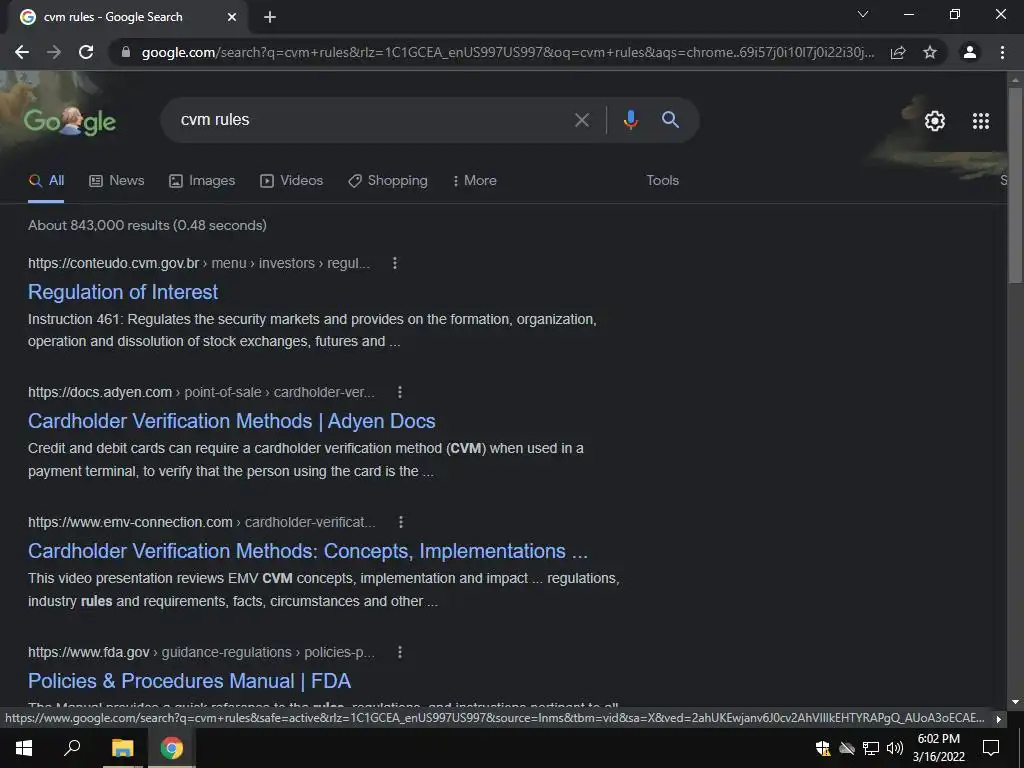Open the search Tools options

[662, 180]
